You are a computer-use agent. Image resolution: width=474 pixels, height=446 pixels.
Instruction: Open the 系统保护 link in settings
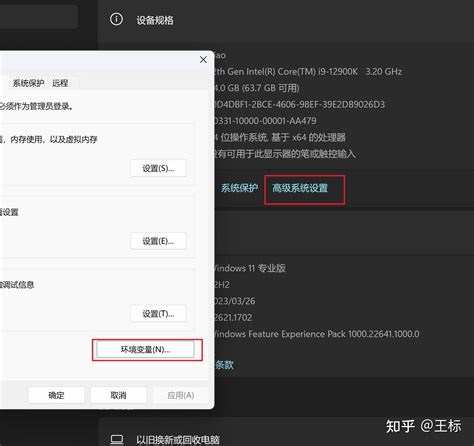[x=239, y=188]
